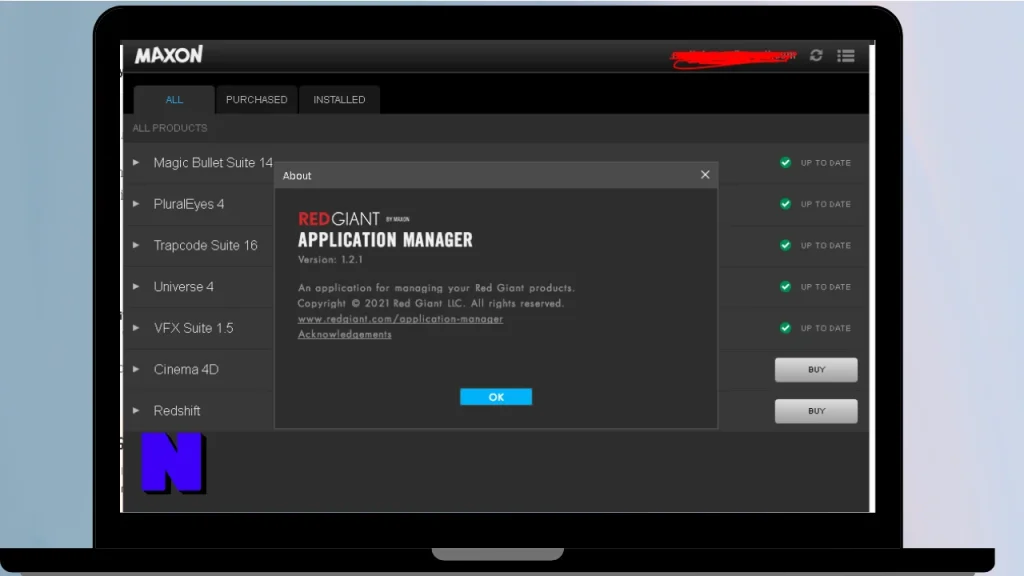This screenshot has height=576, width=1024.
Task: Select Cinema 4D product name
Action: click(186, 370)
